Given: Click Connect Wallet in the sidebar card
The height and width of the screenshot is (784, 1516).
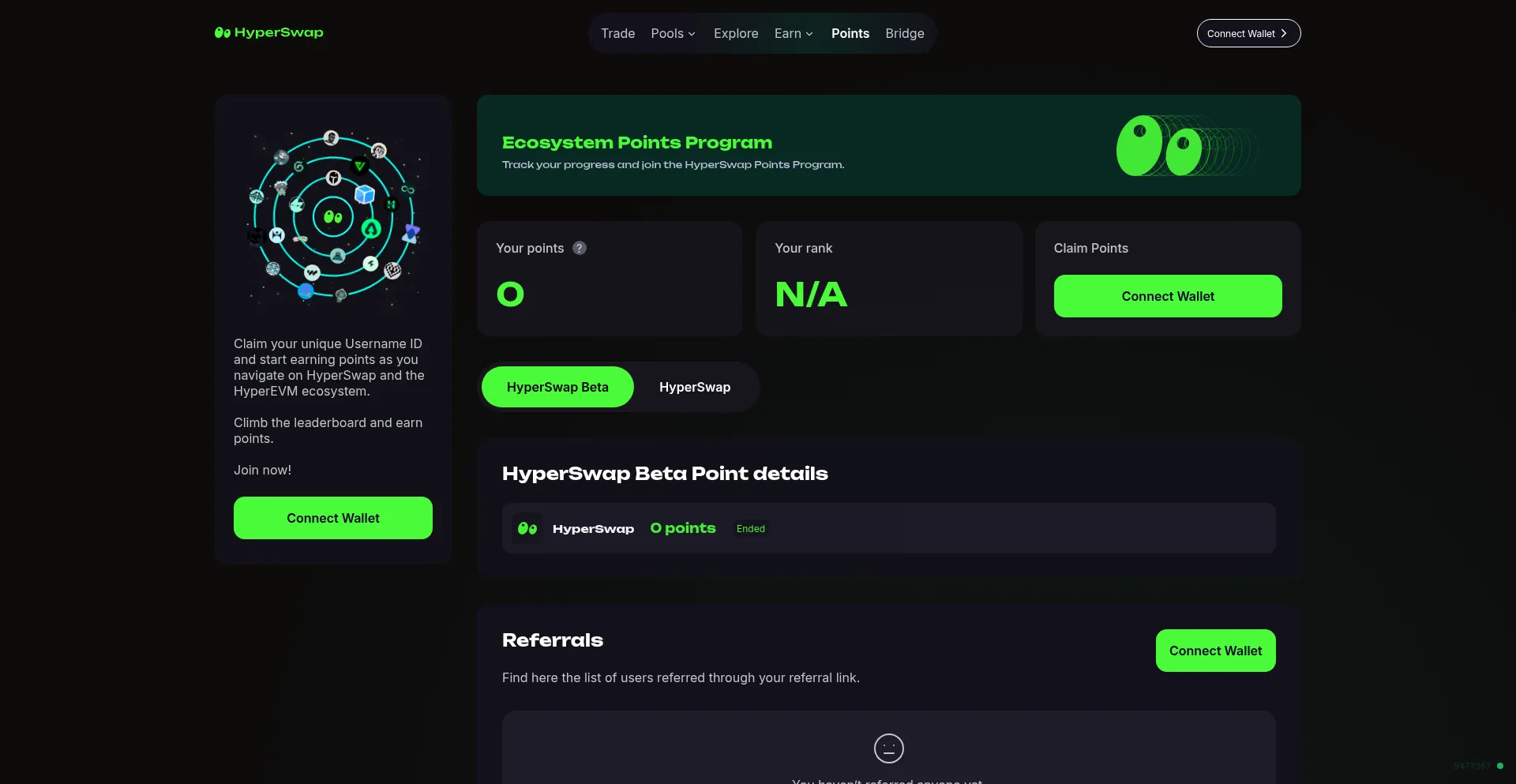Looking at the screenshot, I should coord(333,518).
